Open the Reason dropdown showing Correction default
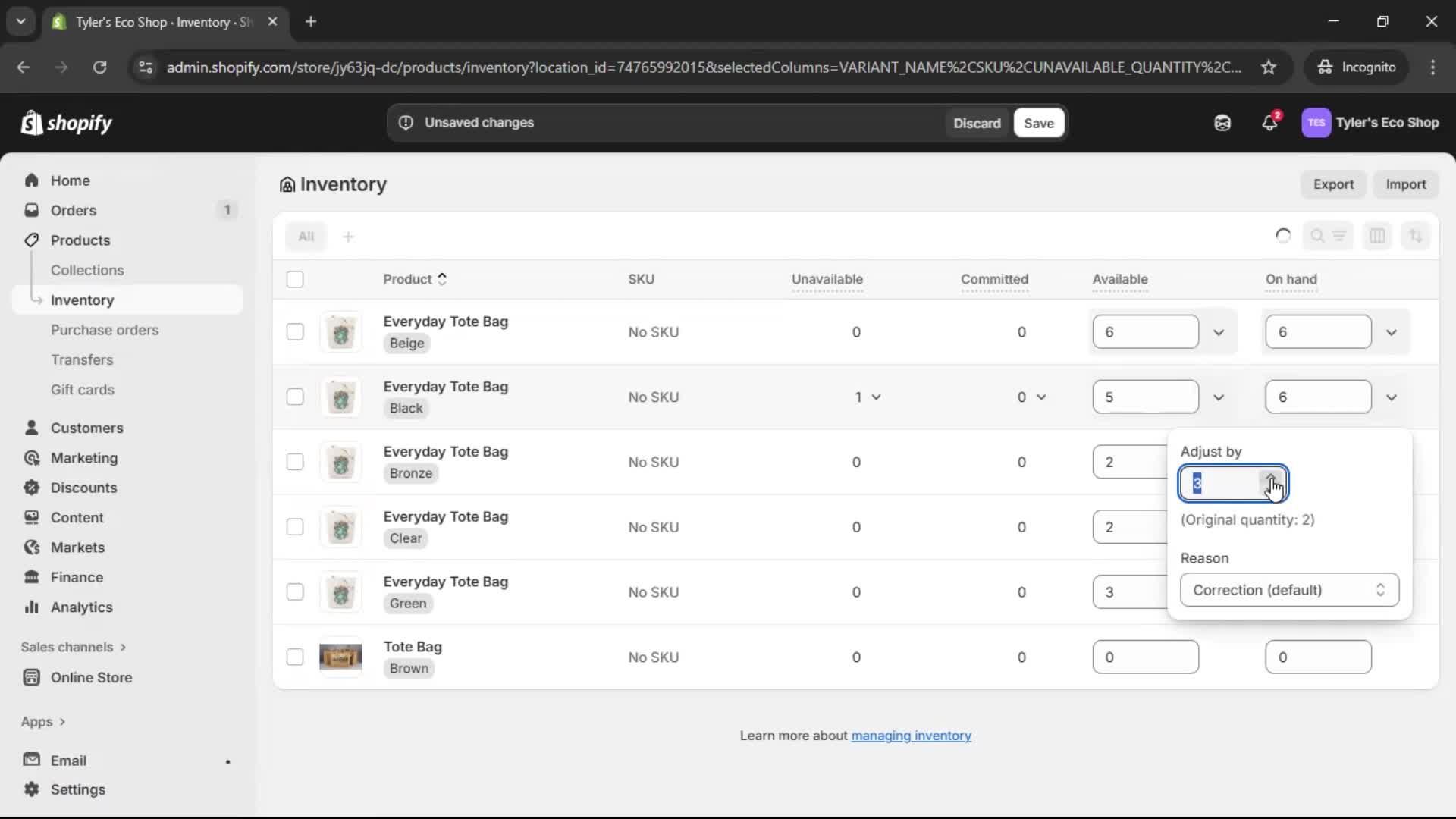 tap(1288, 590)
